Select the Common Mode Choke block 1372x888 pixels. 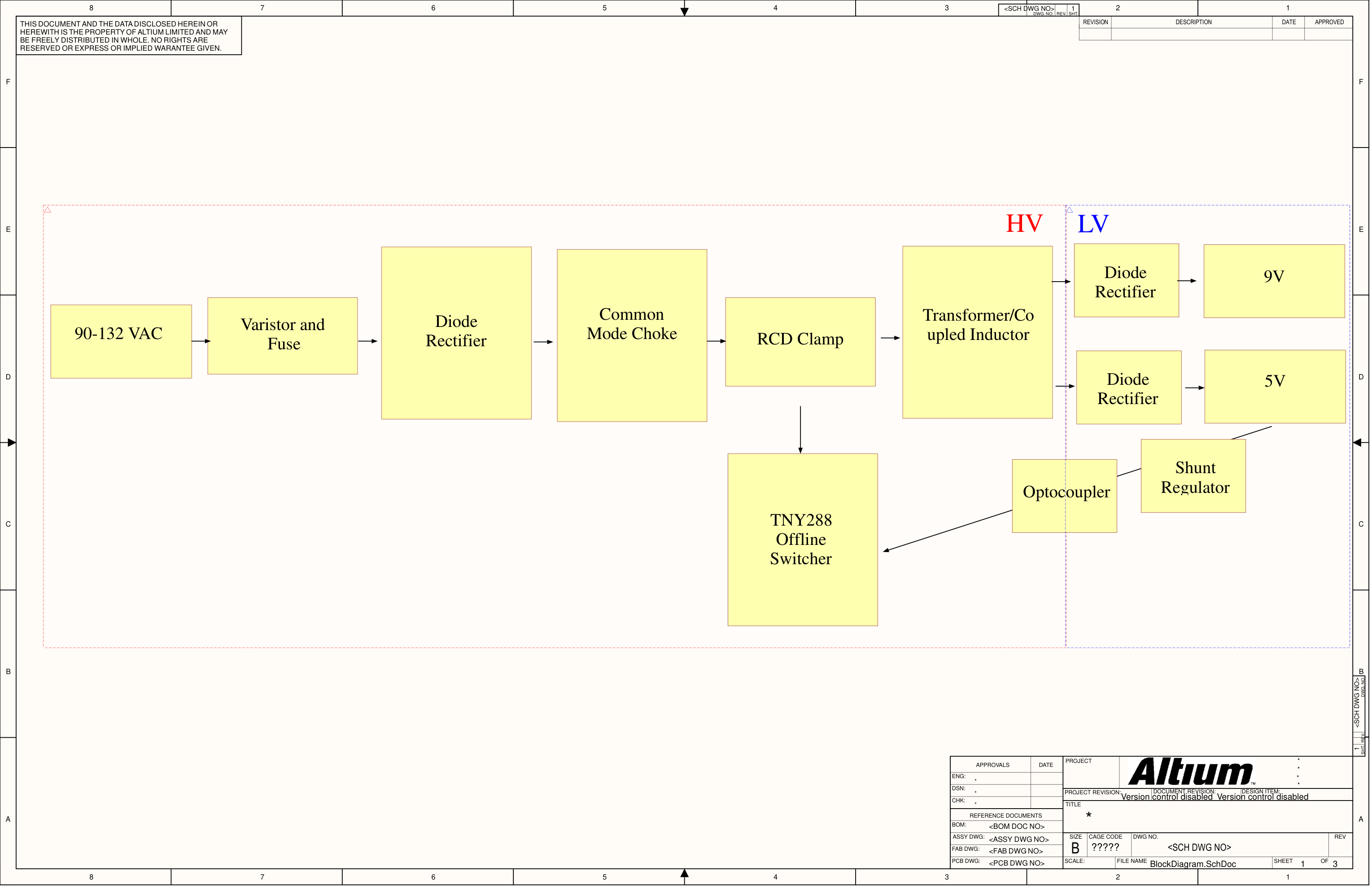coord(632,335)
